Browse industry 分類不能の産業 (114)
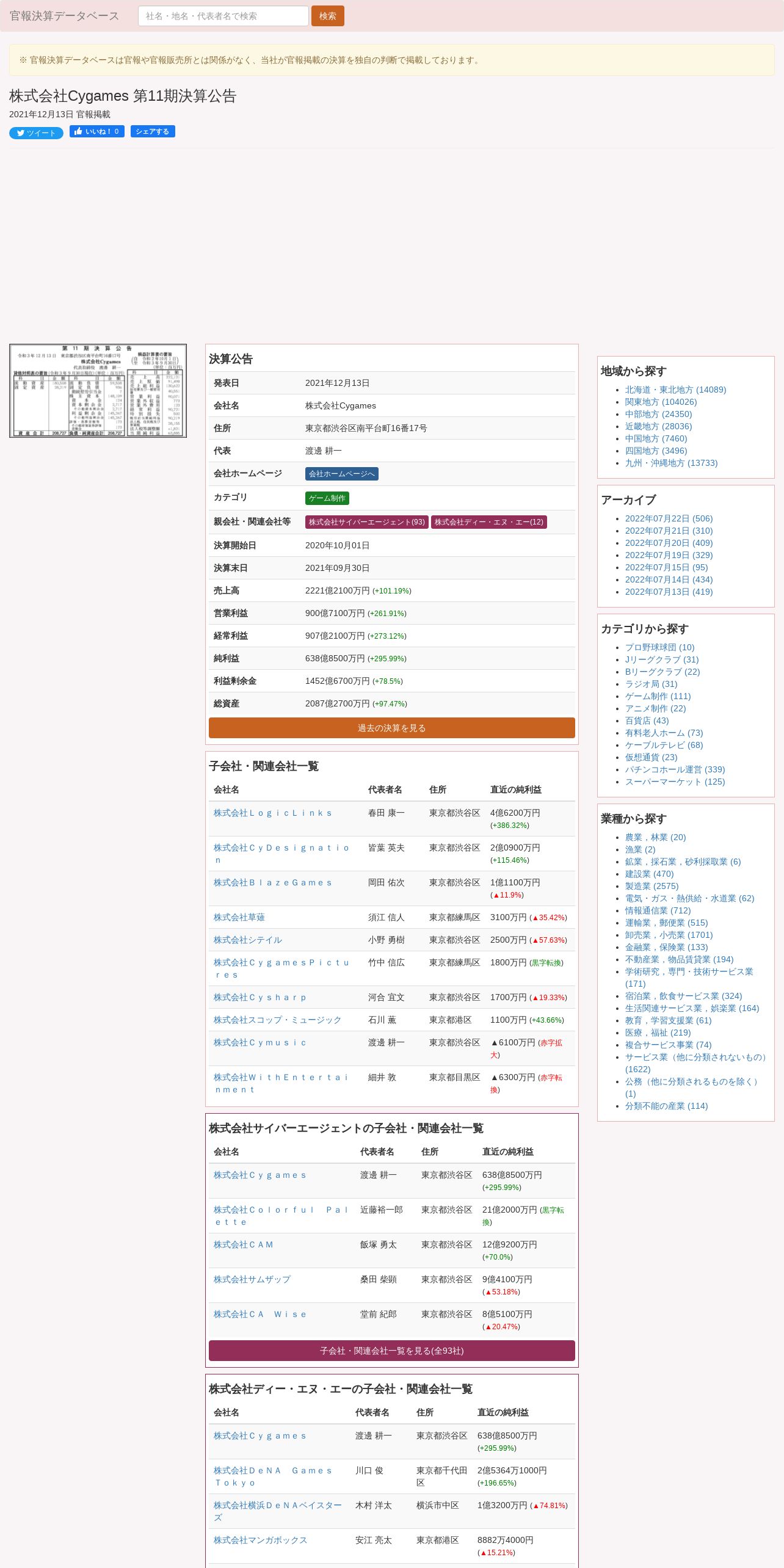784x1568 pixels. (x=667, y=1106)
